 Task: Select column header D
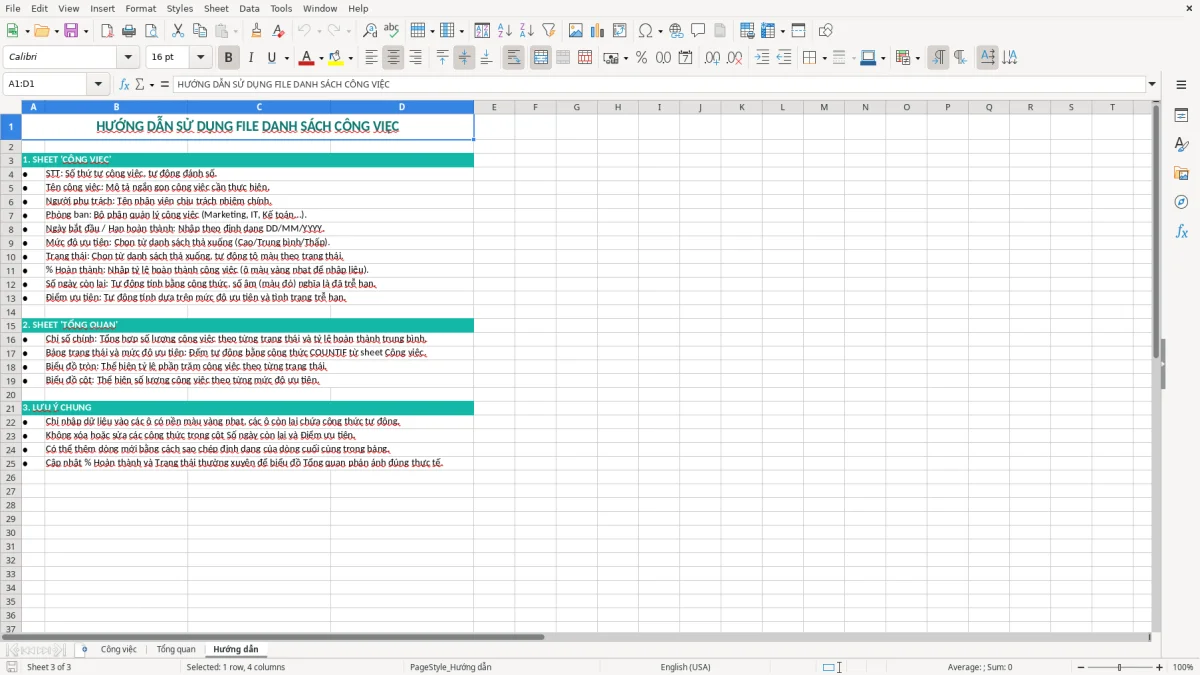click(402, 107)
